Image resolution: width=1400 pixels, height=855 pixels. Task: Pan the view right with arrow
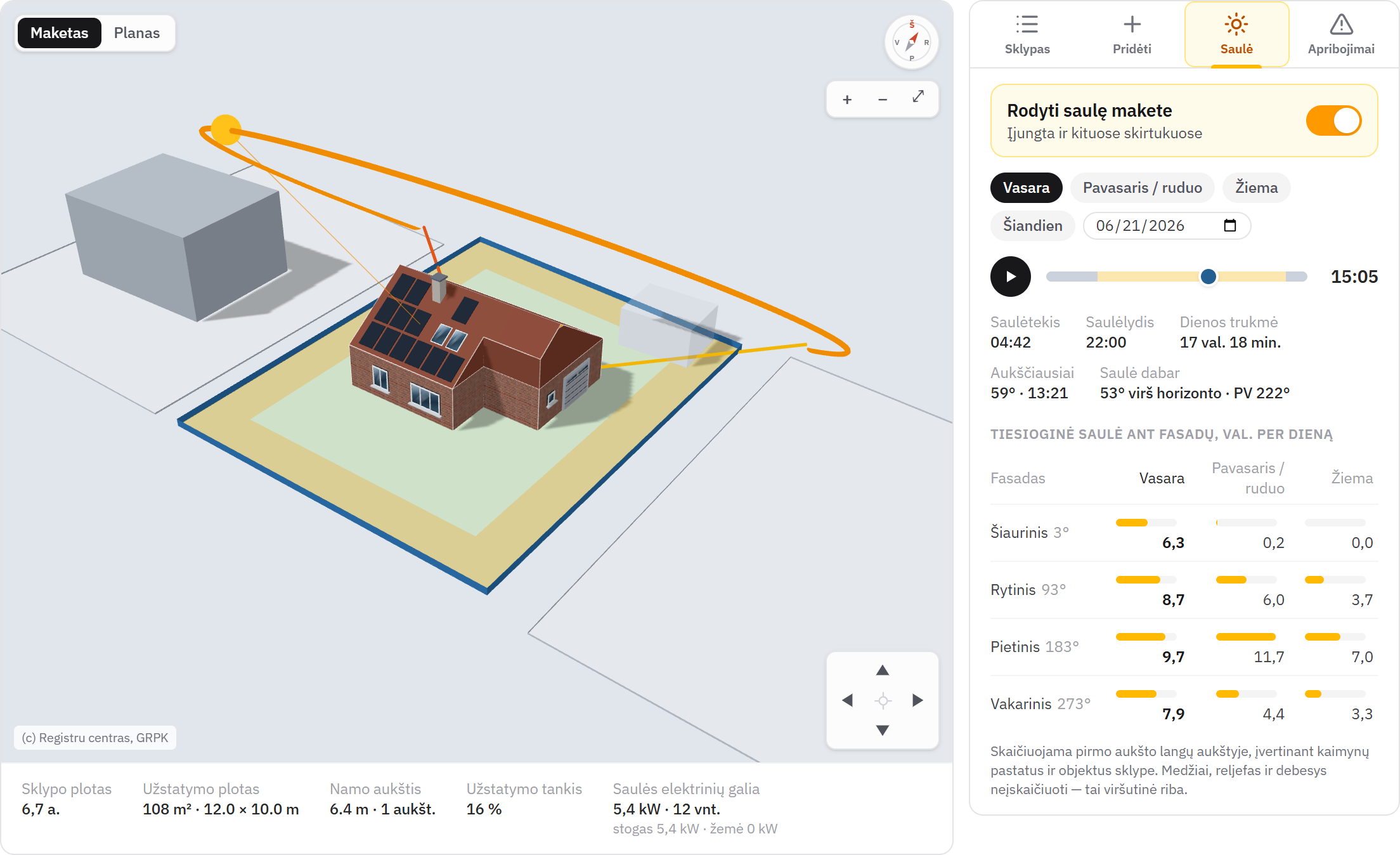(917, 700)
